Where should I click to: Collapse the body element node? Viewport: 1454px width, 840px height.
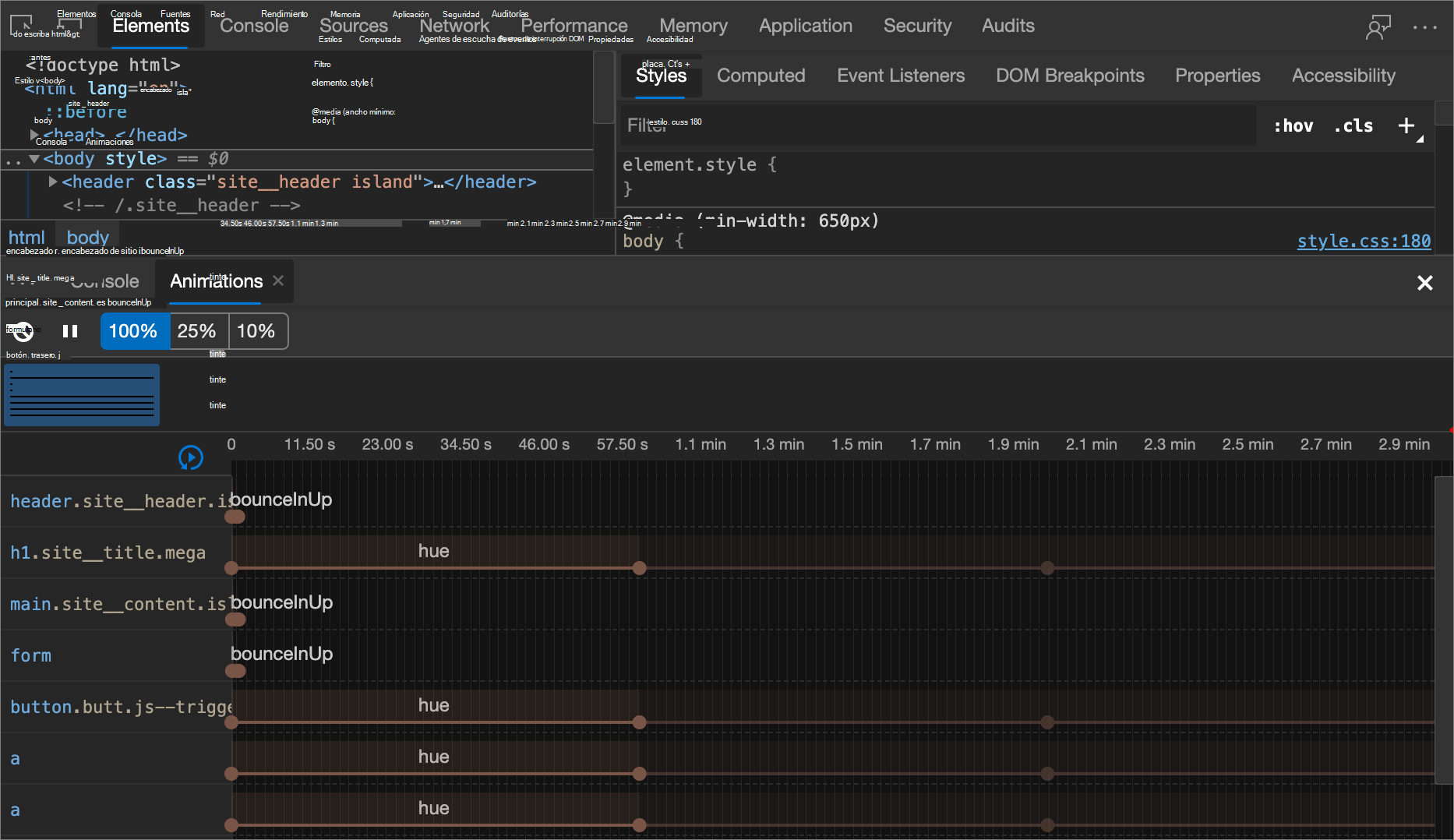click(34, 158)
